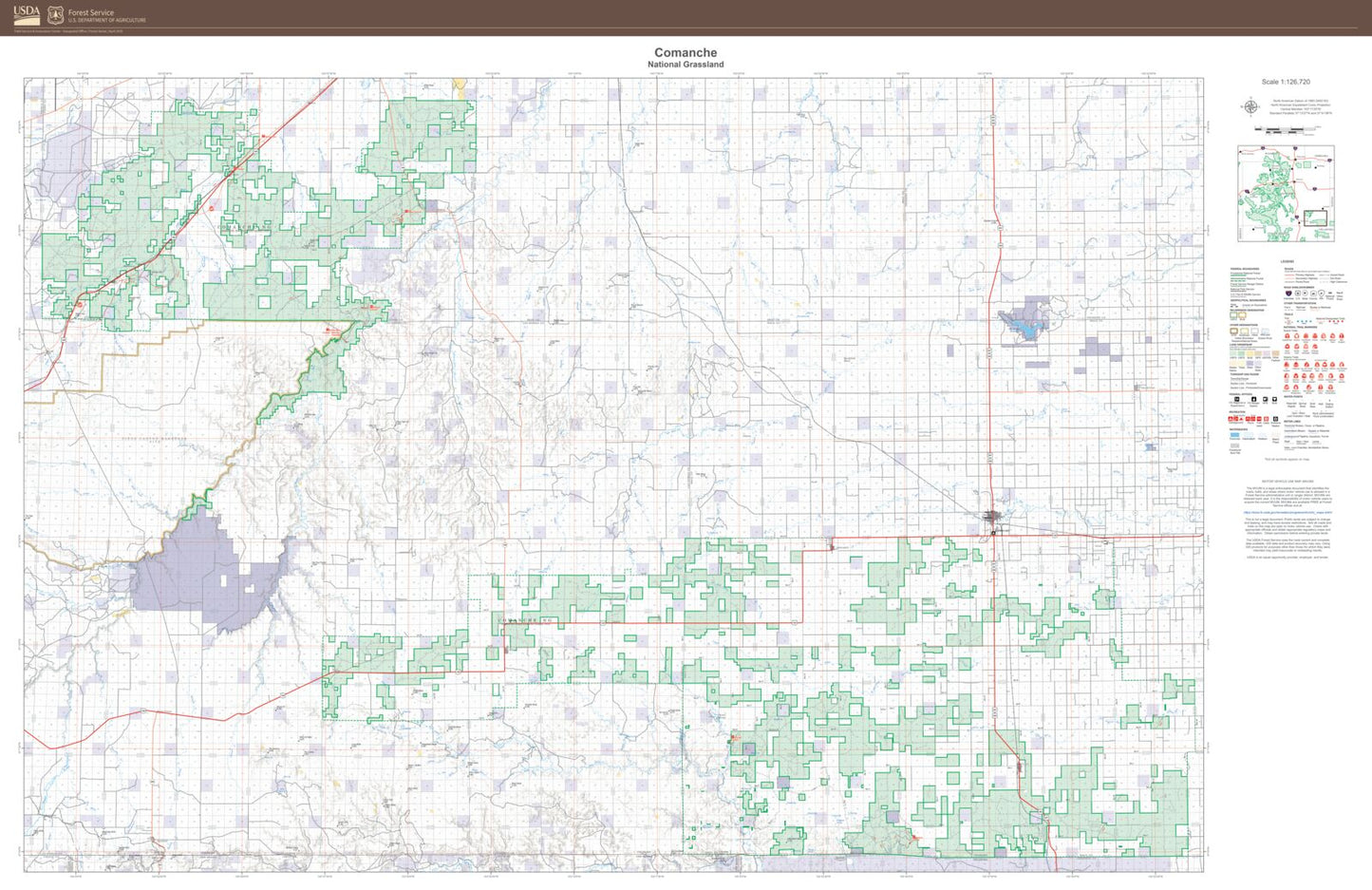1372x890 pixels.
Task: Expand the Land Ownership legend section
Action: pos(1238,345)
